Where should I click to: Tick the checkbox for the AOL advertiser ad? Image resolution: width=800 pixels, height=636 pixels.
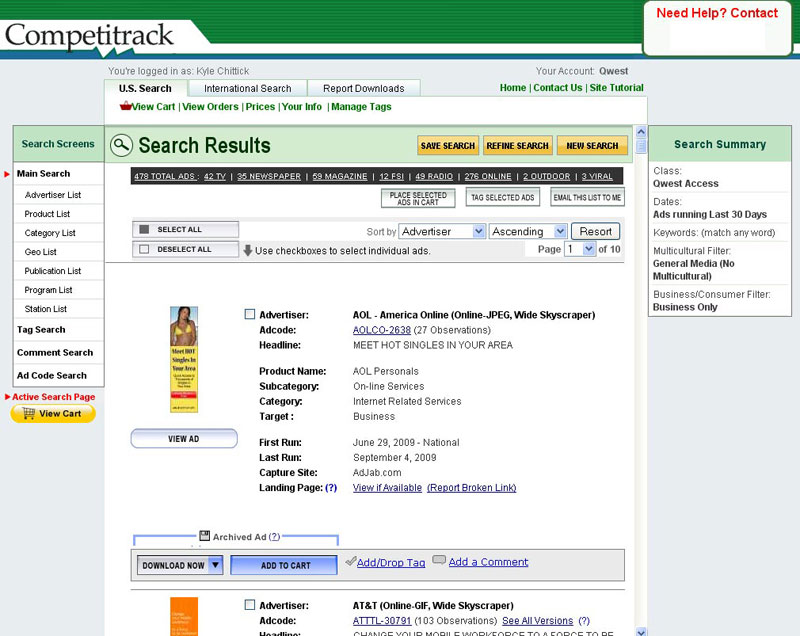(249, 314)
